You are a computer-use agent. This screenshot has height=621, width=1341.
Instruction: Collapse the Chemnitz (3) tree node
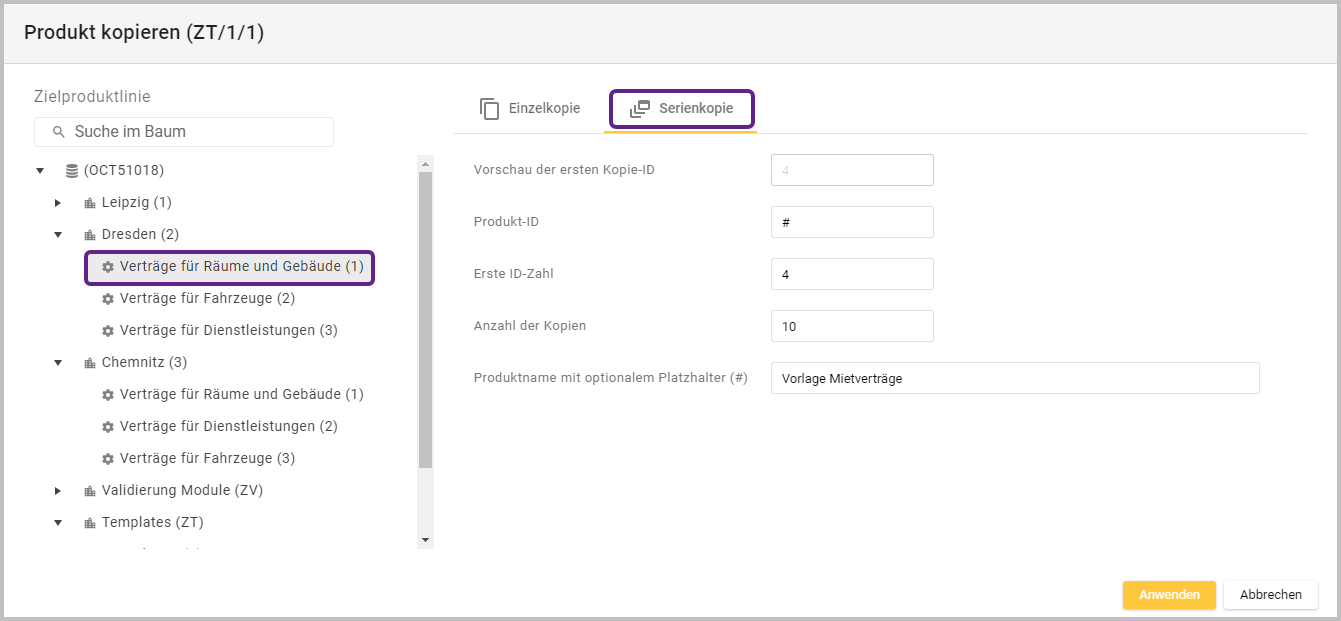point(58,363)
